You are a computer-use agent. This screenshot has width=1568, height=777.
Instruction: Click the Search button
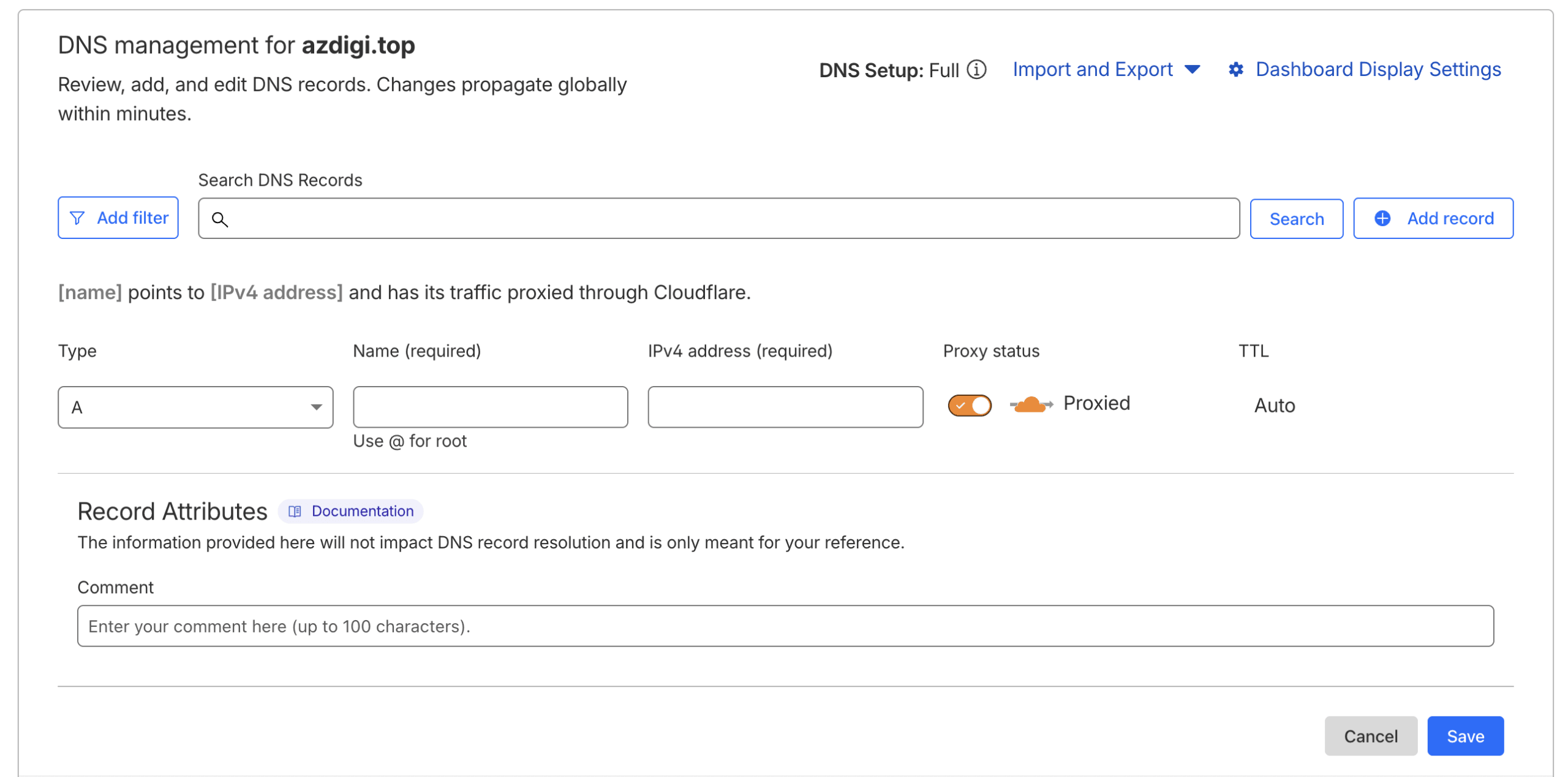click(1296, 218)
